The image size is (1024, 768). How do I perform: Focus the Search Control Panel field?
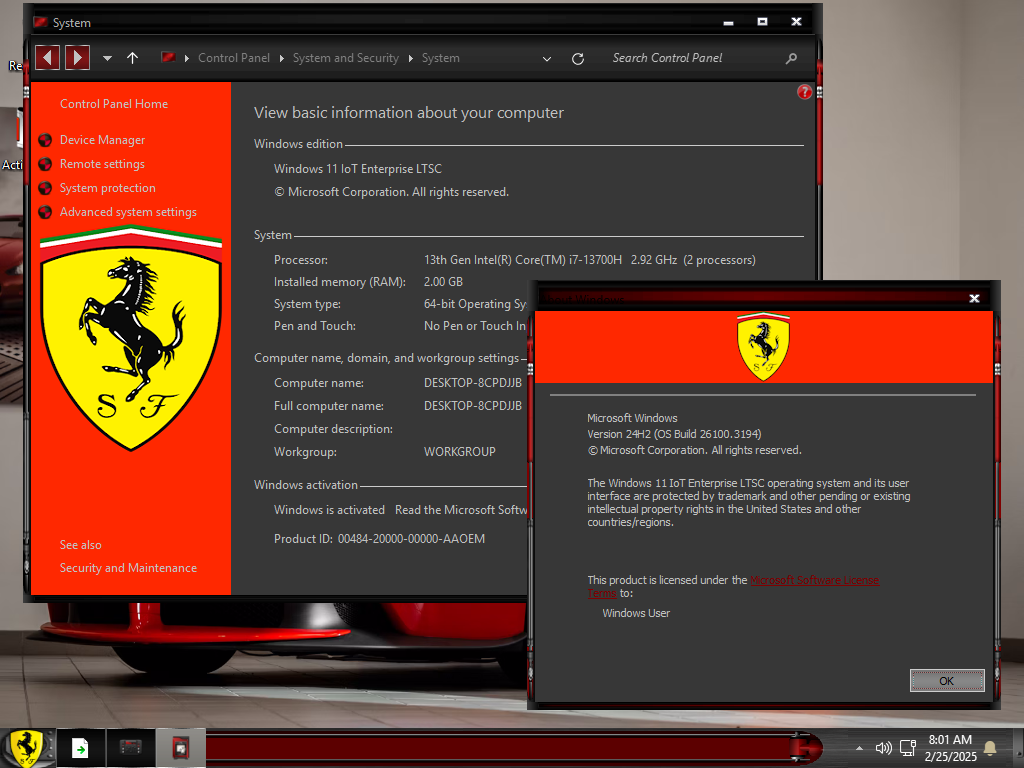[692, 57]
